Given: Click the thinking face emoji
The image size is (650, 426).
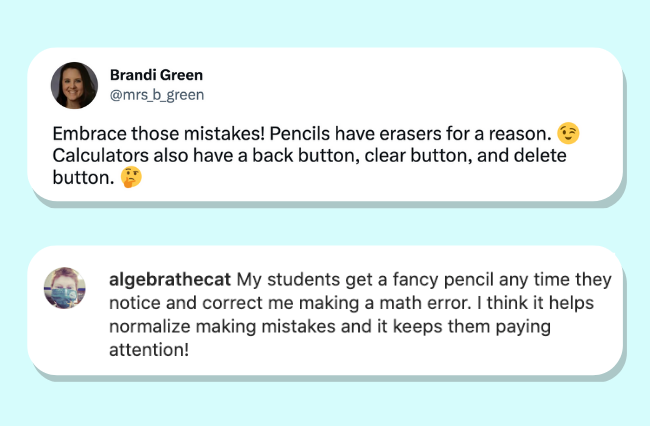Looking at the screenshot, I should click(130, 178).
